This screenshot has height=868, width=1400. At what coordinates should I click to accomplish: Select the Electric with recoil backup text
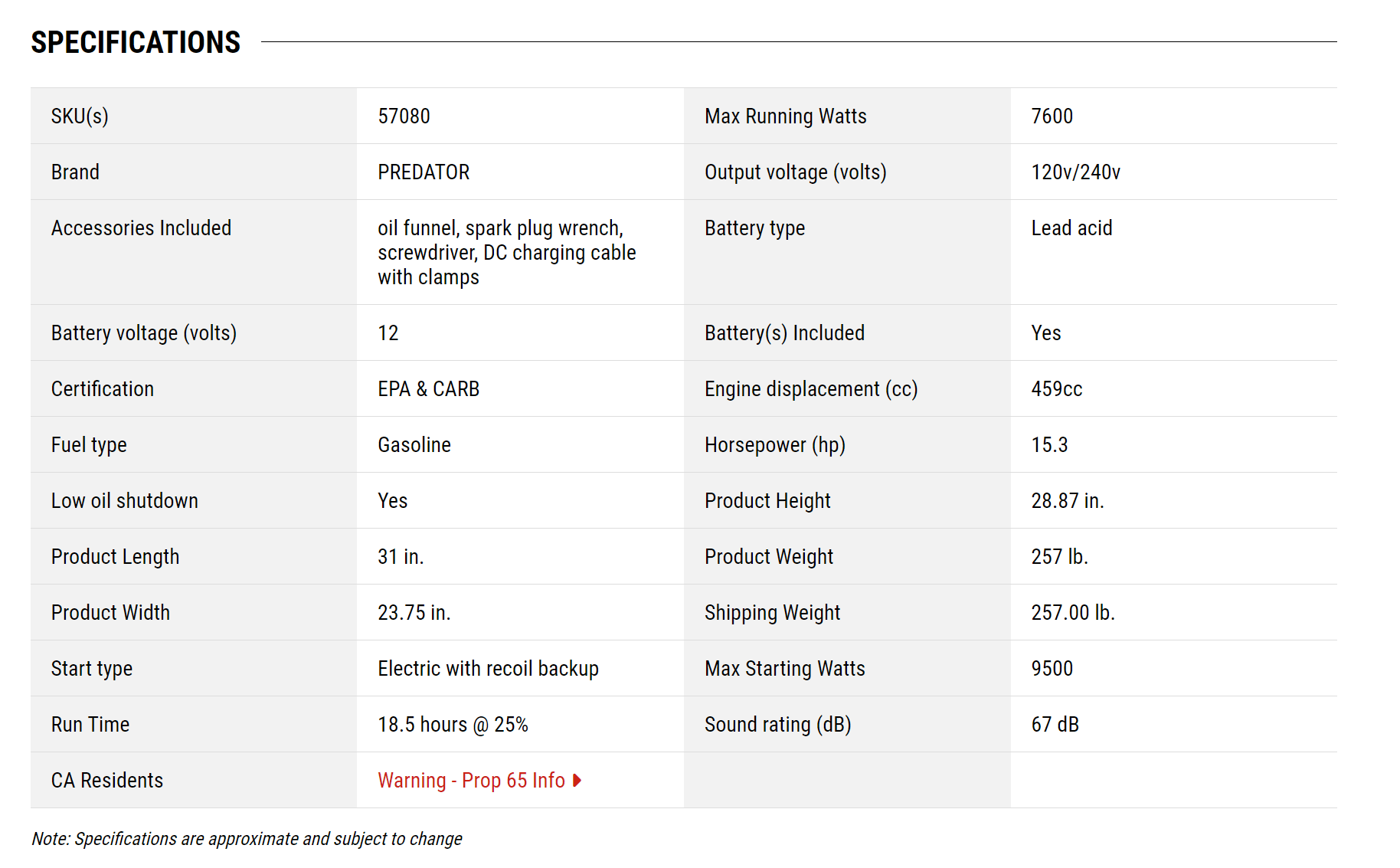click(x=488, y=669)
